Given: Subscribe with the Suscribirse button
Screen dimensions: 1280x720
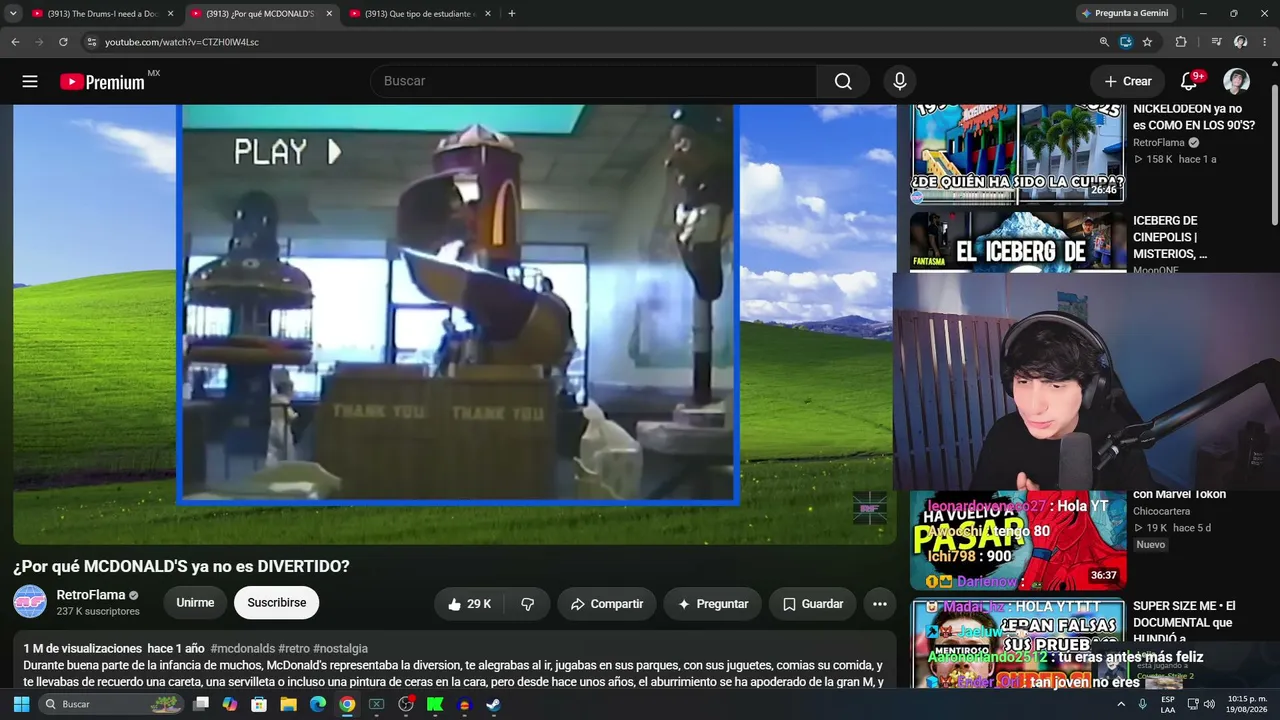Looking at the screenshot, I should pos(277,603).
